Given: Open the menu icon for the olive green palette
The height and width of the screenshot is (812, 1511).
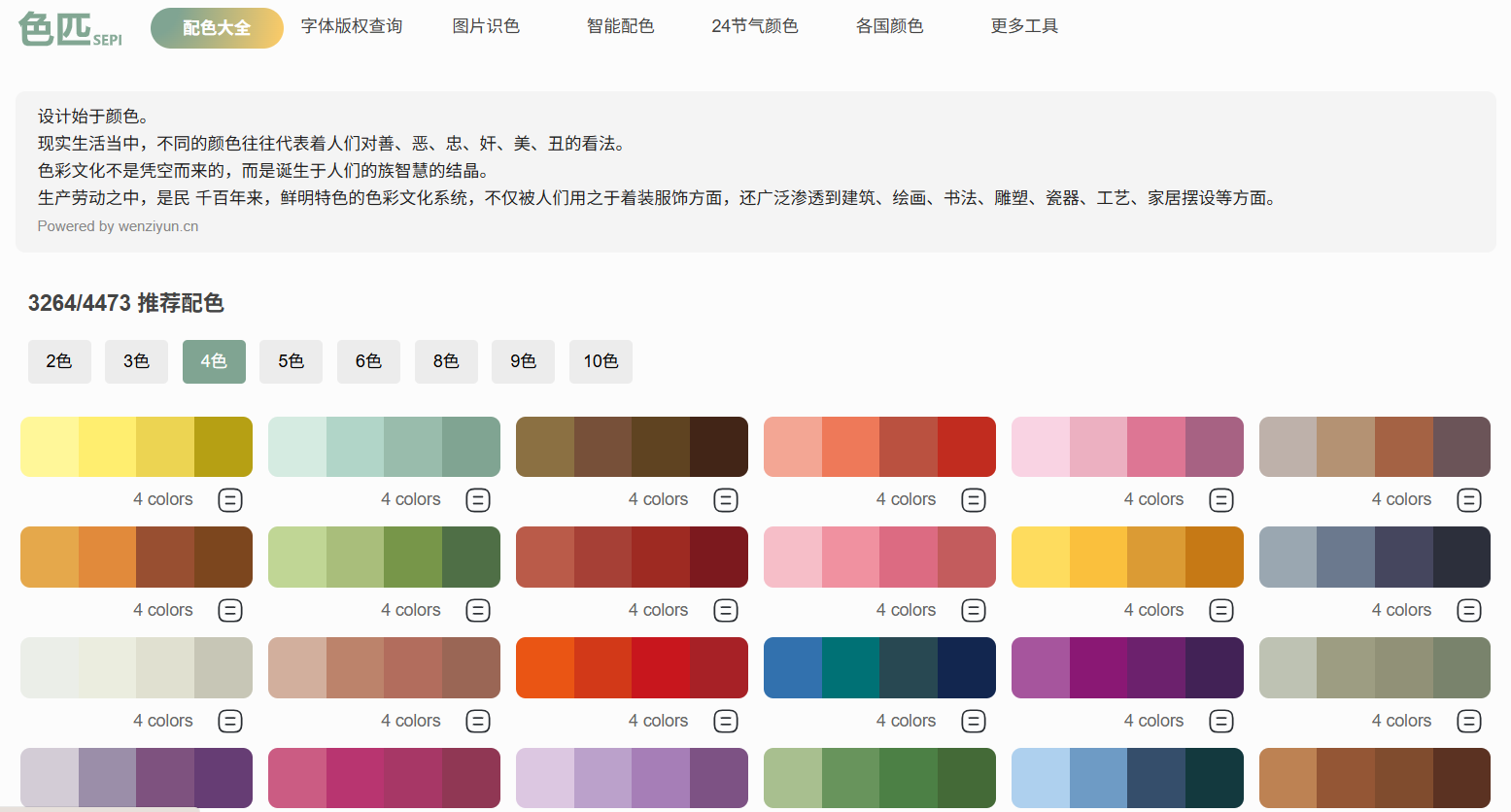Looking at the screenshot, I should (x=478, y=611).
